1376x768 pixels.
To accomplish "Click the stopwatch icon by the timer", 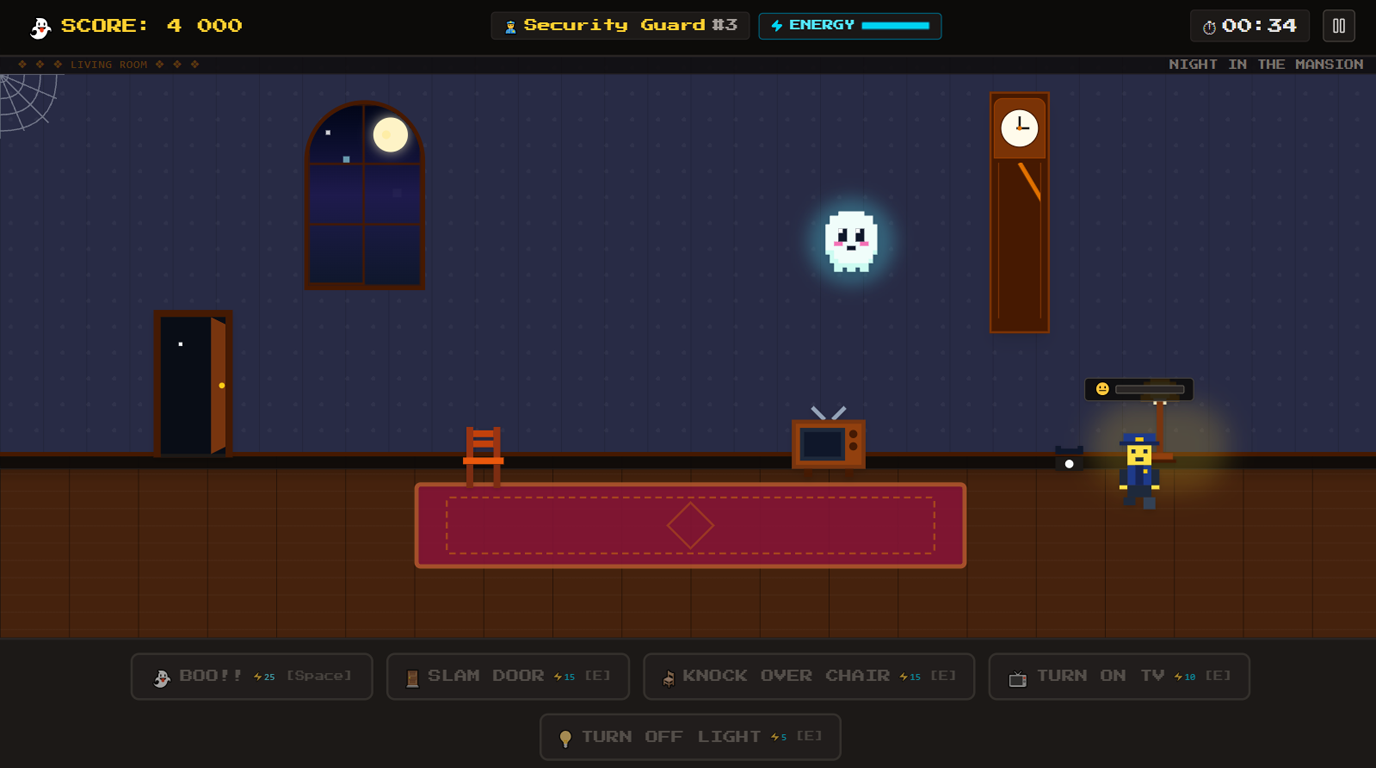I will pos(1209,27).
